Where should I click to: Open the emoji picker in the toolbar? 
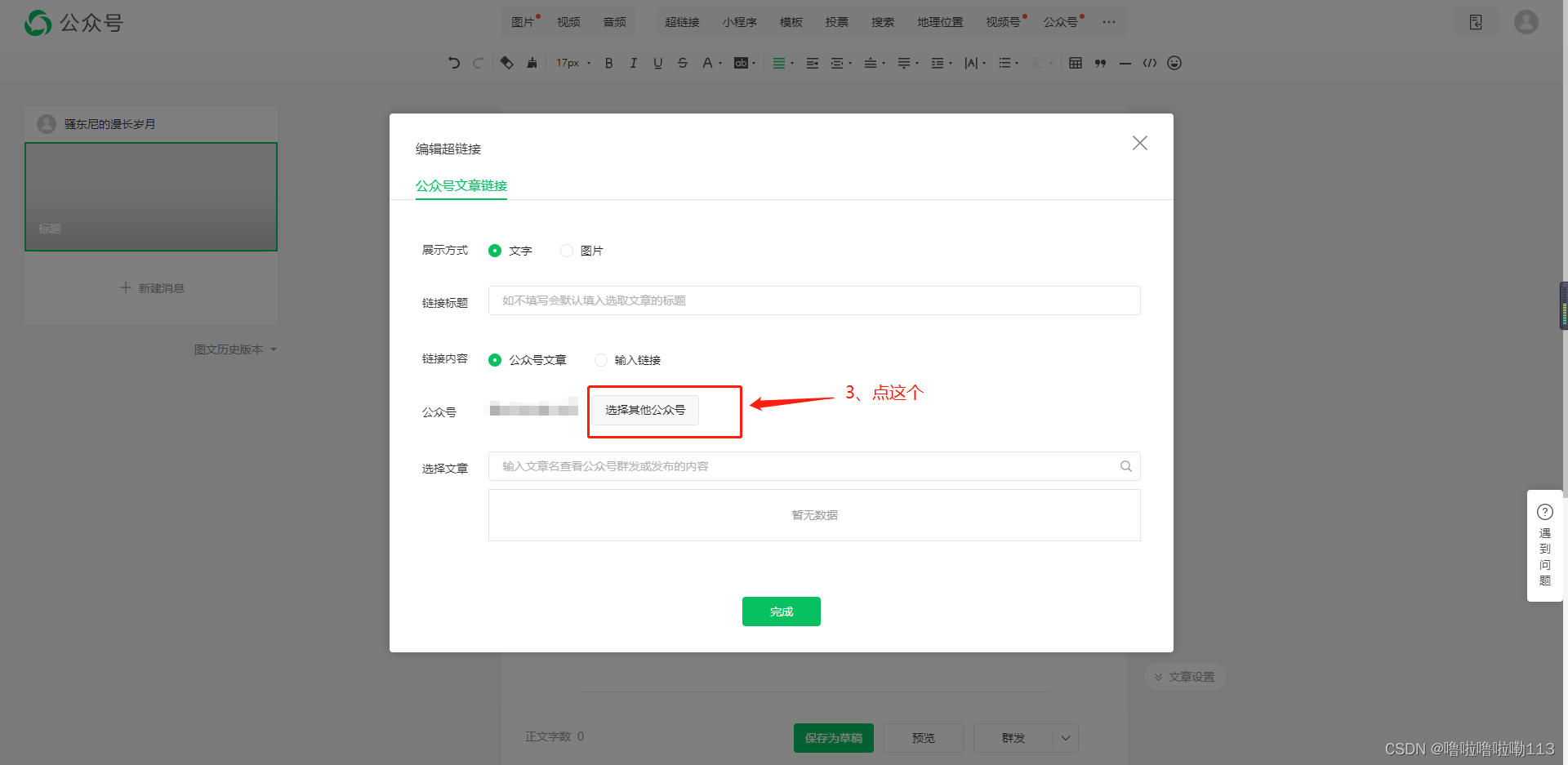(1174, 63)
